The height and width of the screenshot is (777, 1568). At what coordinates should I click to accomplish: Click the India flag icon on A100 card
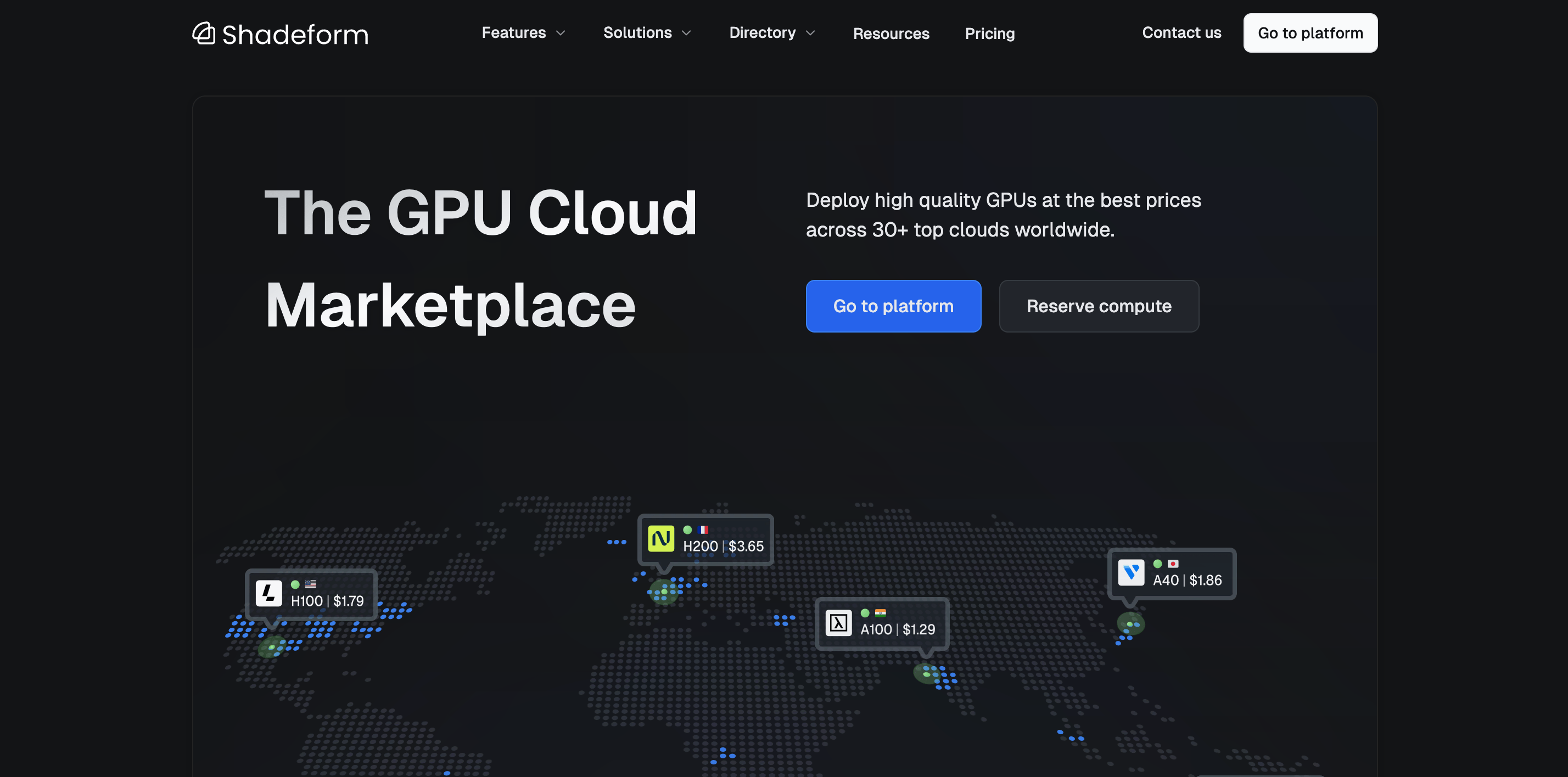pos(880,613)
